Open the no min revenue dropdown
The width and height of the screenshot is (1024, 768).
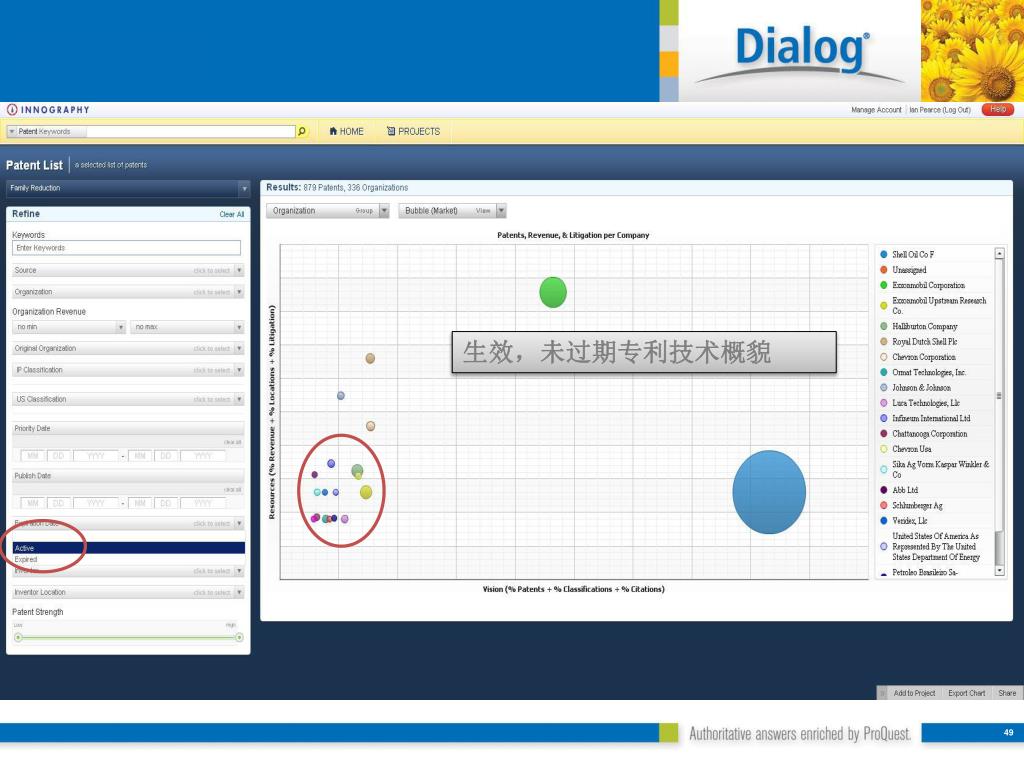coord(69,327)
